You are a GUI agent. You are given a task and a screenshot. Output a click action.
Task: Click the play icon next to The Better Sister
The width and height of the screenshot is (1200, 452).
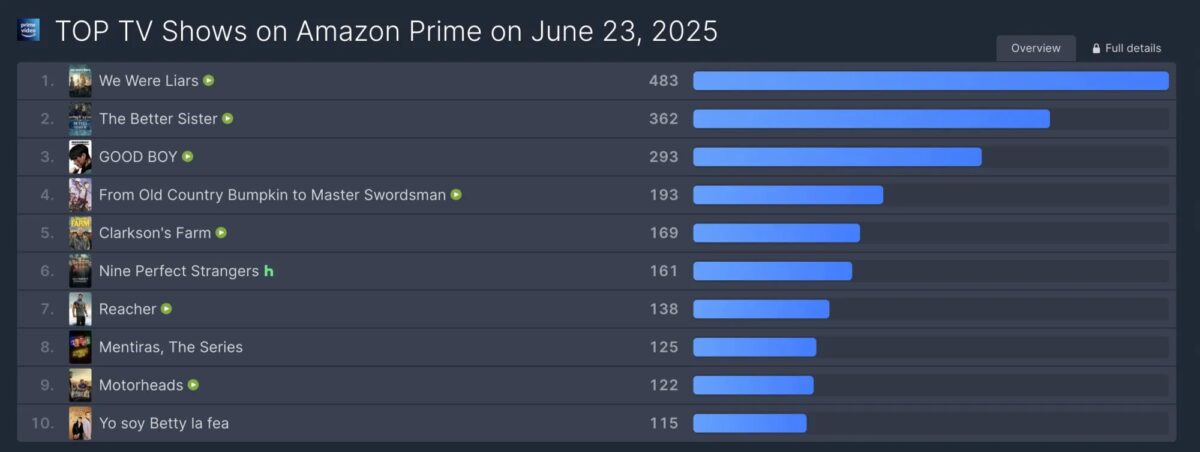[x=228, y=119]
